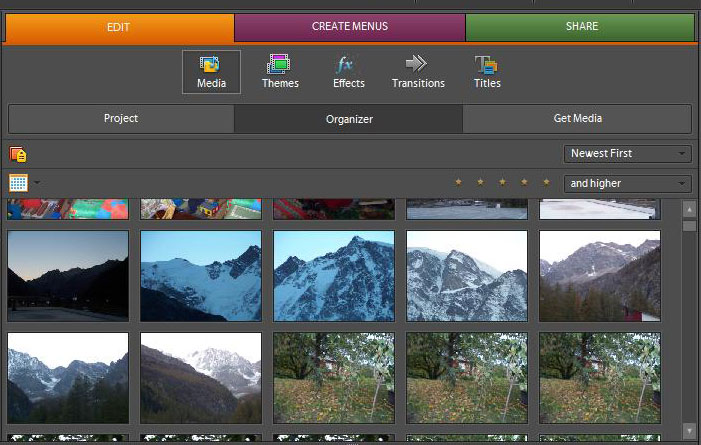The image size is (701, 445).
Task: Select the dark dusk mountain silhouette thumbnail
Action: (x=68, y=276)
